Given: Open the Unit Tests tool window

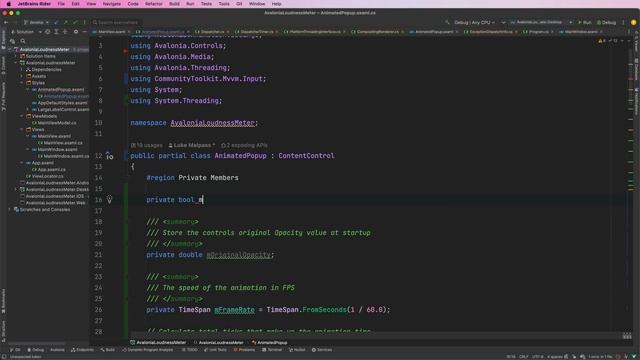Looking at the screenshot, I should pyautogui.click(x=215, y=350).
